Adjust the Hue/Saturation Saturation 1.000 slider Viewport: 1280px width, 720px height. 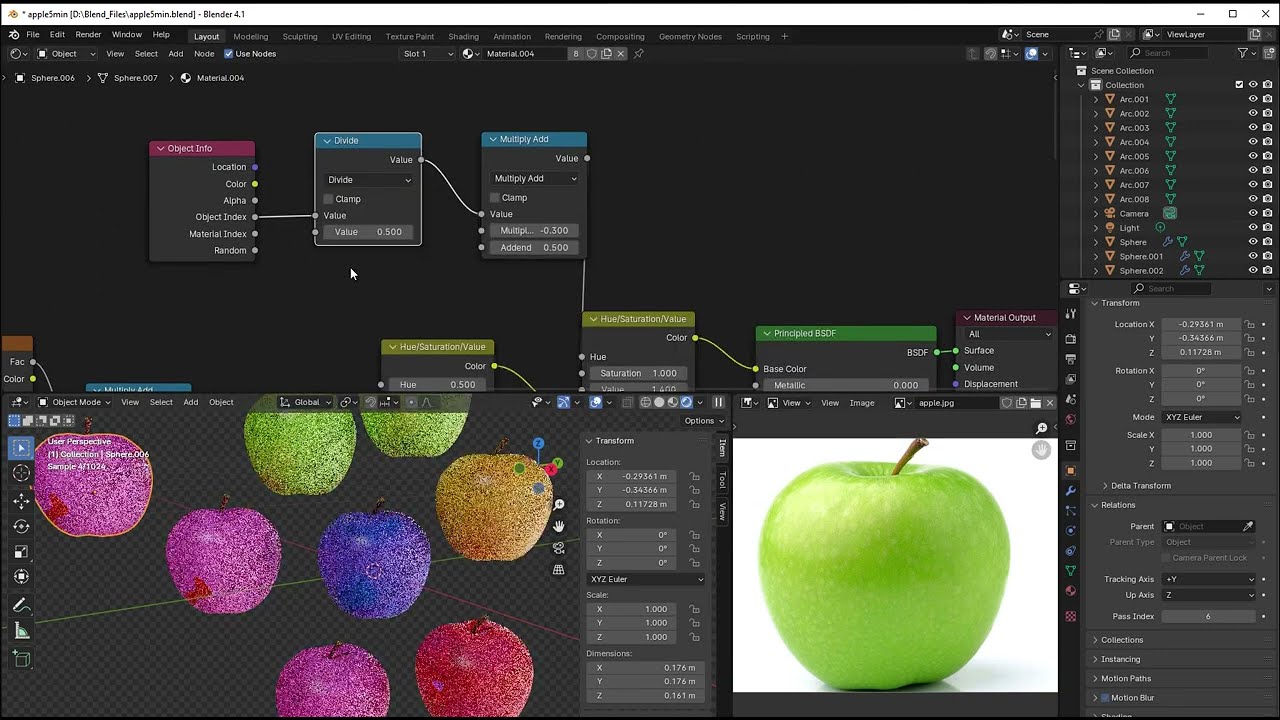click(x=638, y=373)
